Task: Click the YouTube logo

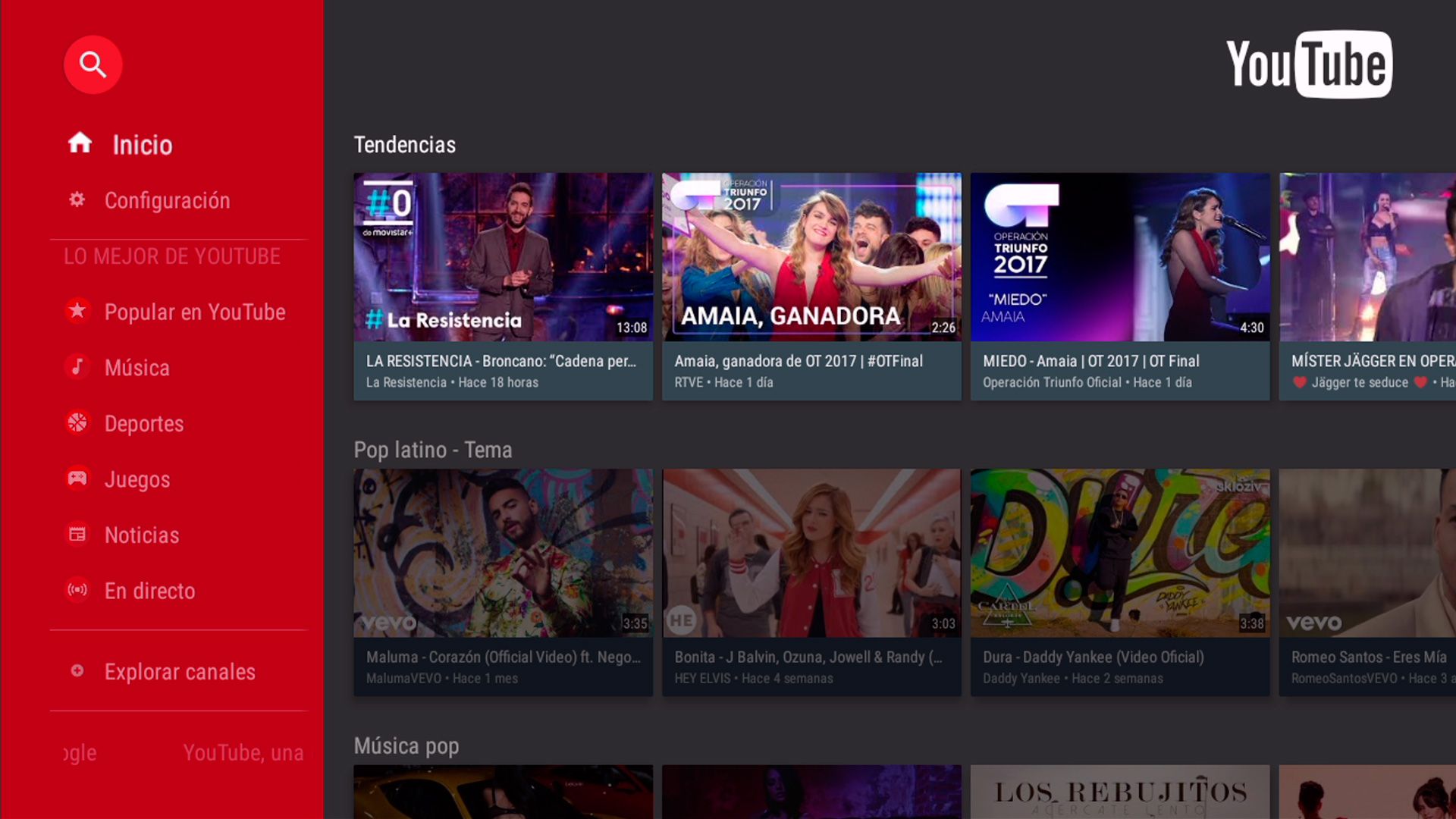Action: (x=1309, y=64)
